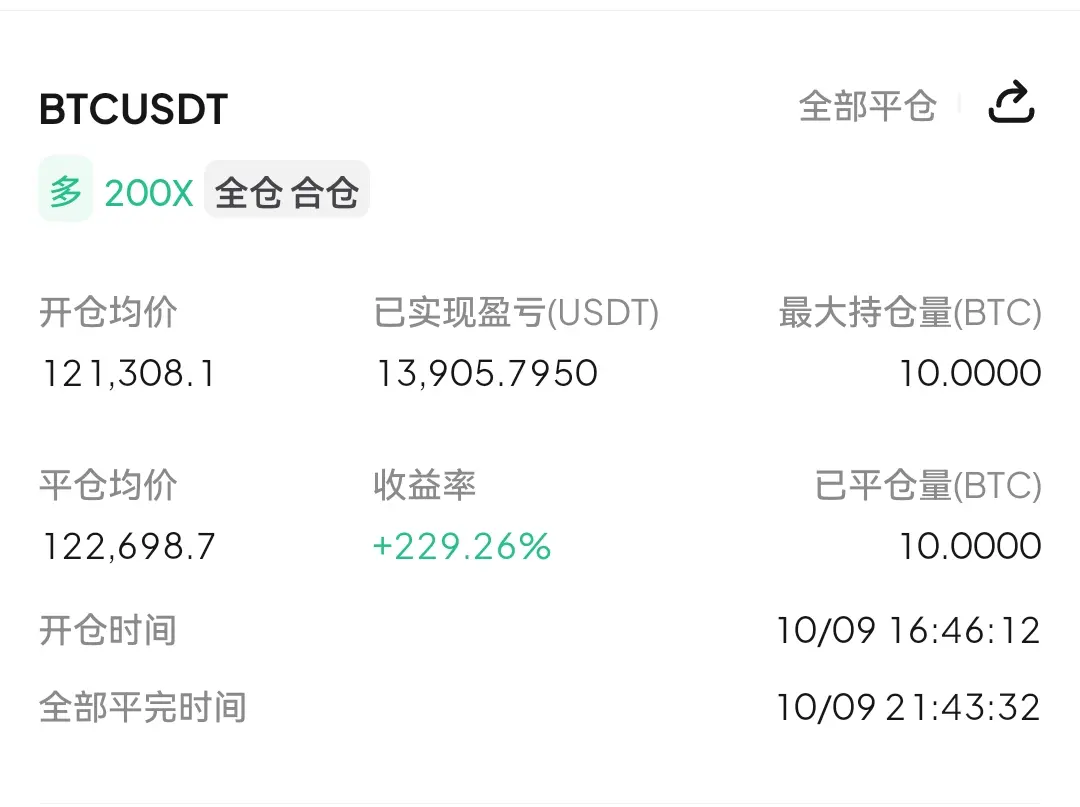Tap the 开仓时间 row label

tap(108, 630)
